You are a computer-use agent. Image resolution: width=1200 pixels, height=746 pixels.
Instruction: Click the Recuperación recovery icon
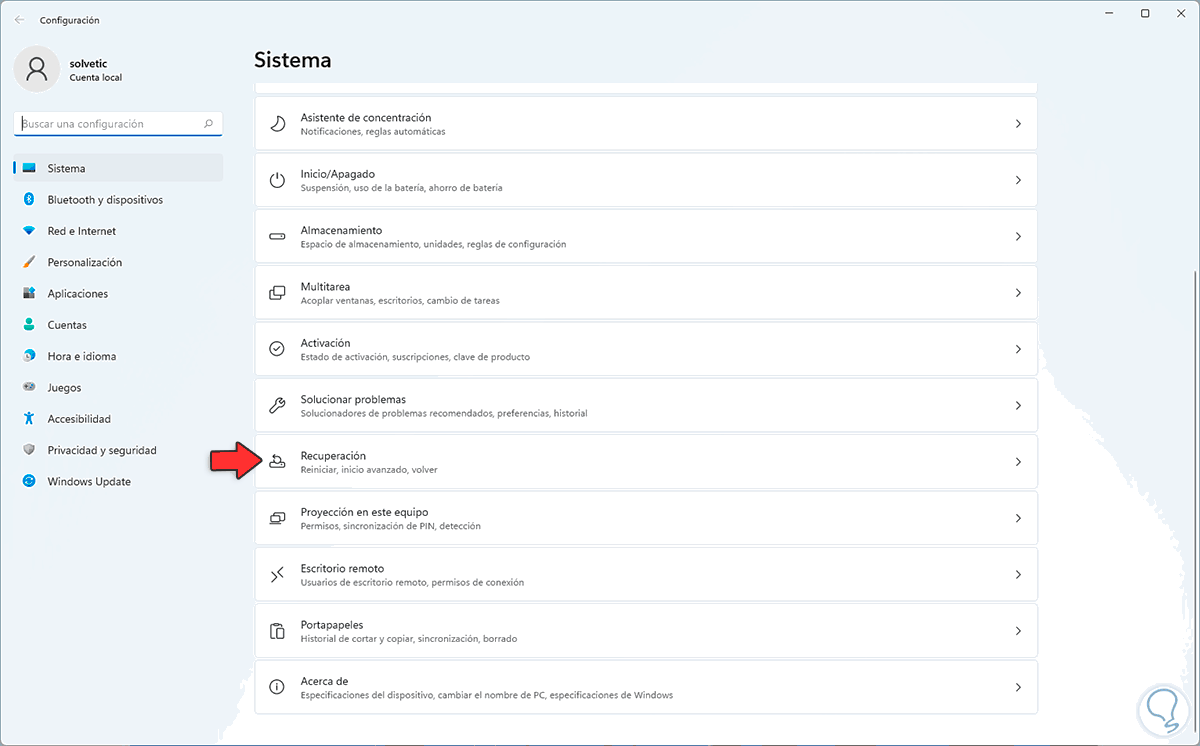coord(278,462)
